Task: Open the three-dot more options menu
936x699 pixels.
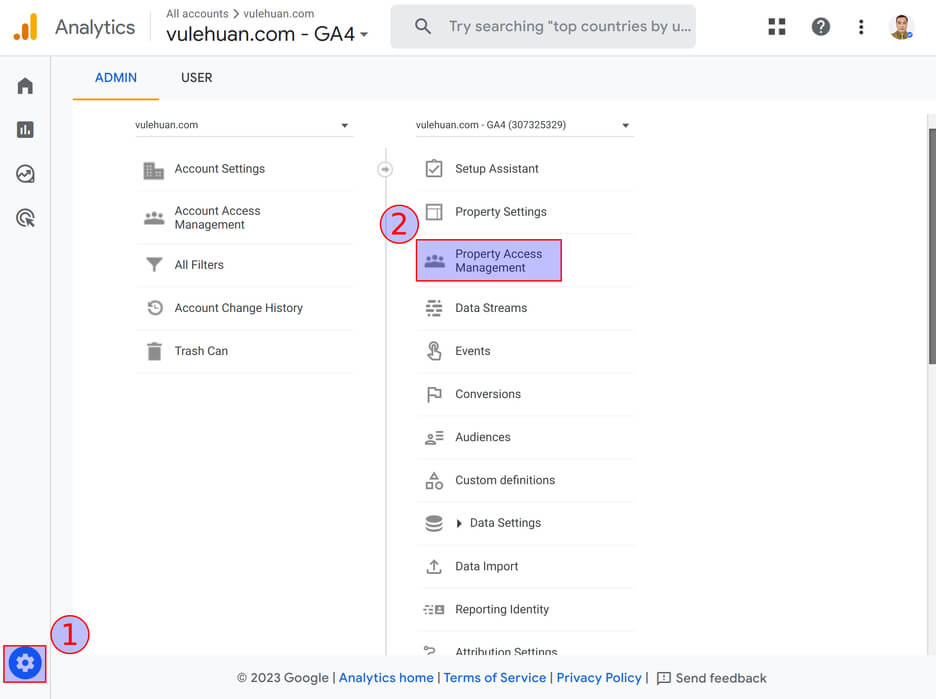Action: coord(861,27)
